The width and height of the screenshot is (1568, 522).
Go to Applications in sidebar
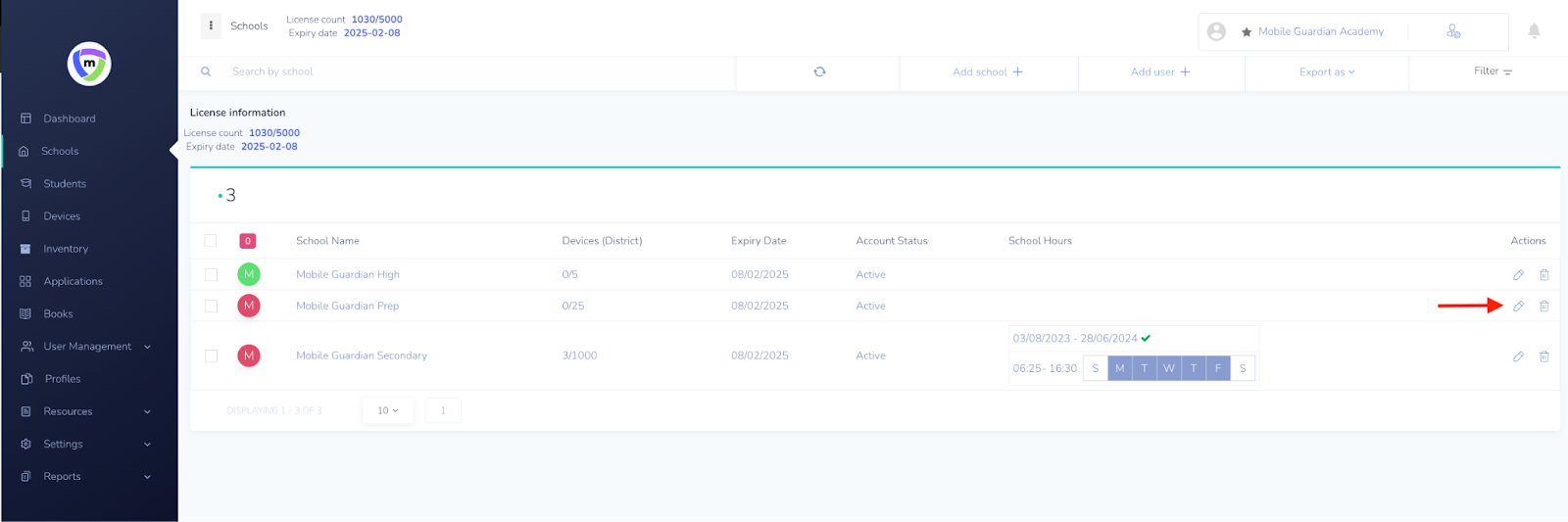pos(73,281)
